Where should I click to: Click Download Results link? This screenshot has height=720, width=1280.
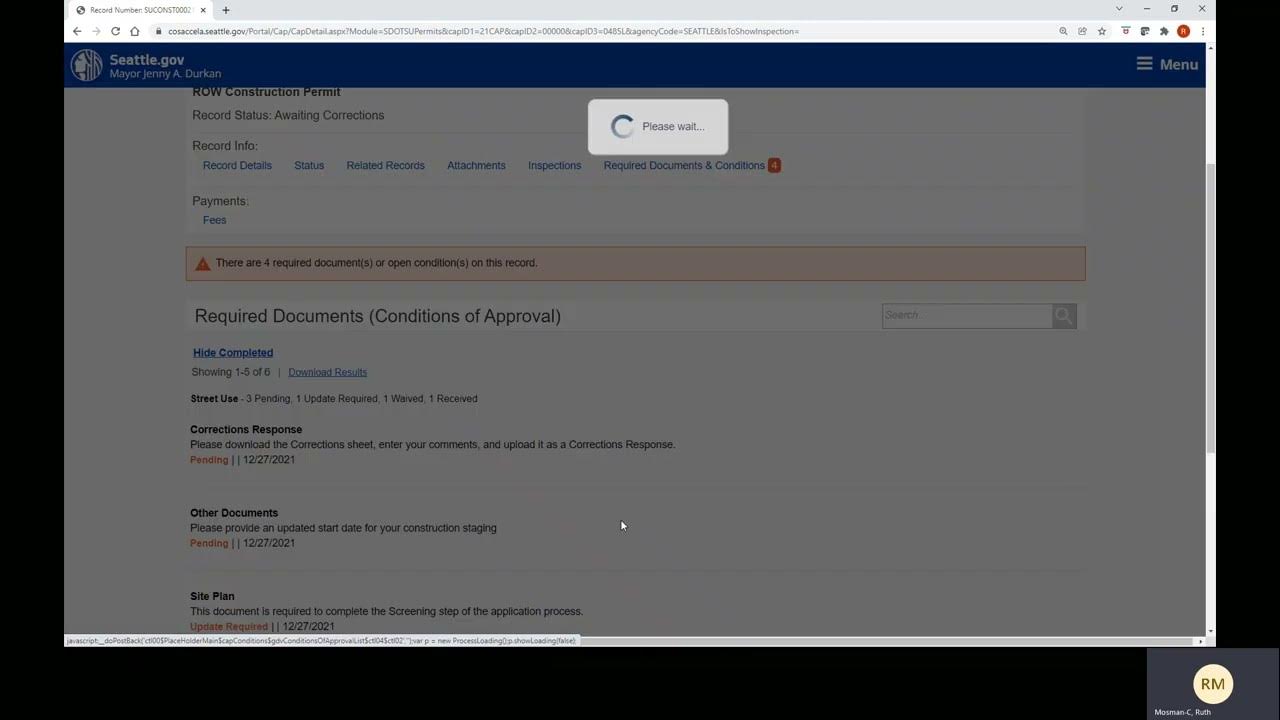[327, 372]
